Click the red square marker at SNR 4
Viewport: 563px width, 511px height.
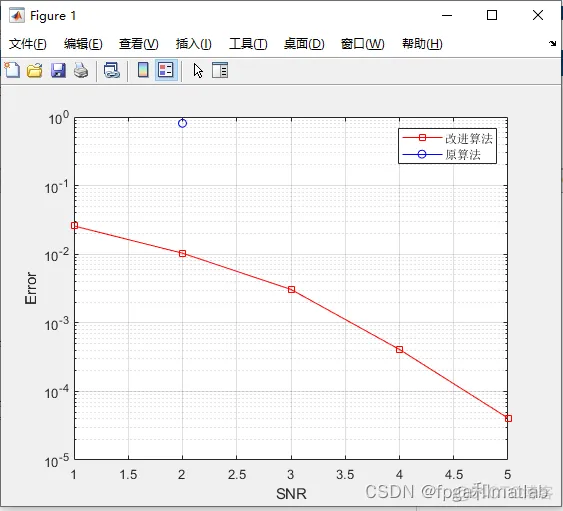(399, 349)
